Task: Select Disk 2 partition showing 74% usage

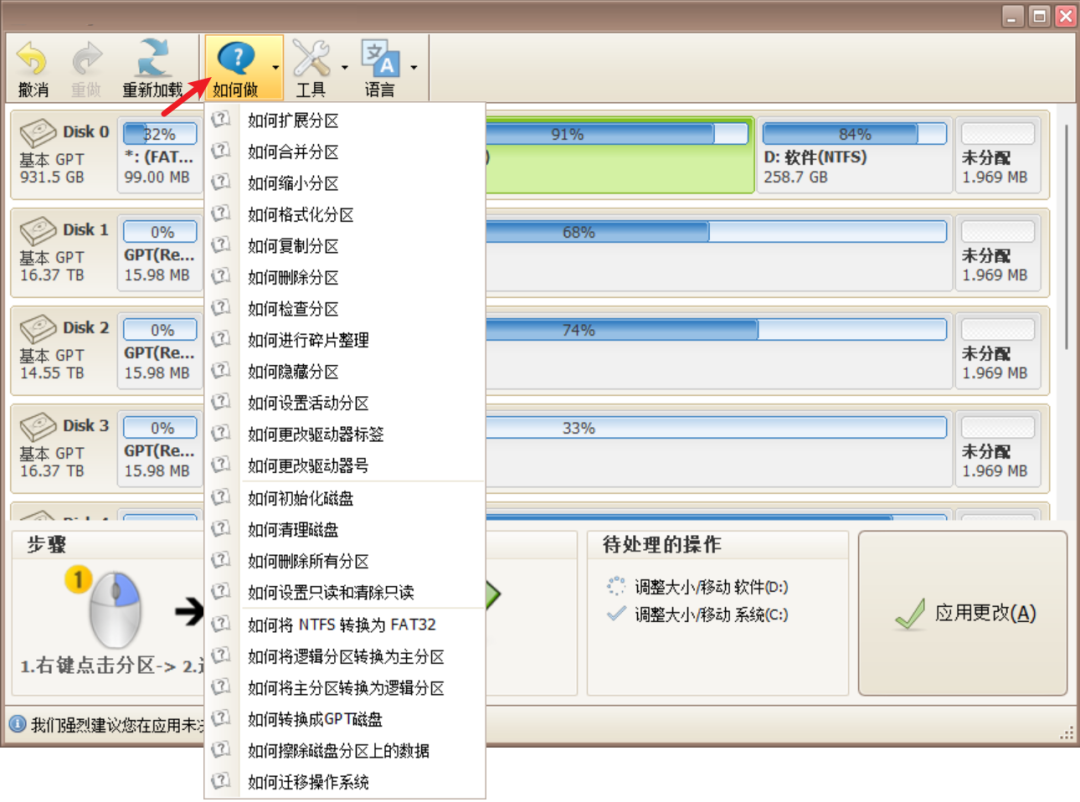Action: pos(718,351)
